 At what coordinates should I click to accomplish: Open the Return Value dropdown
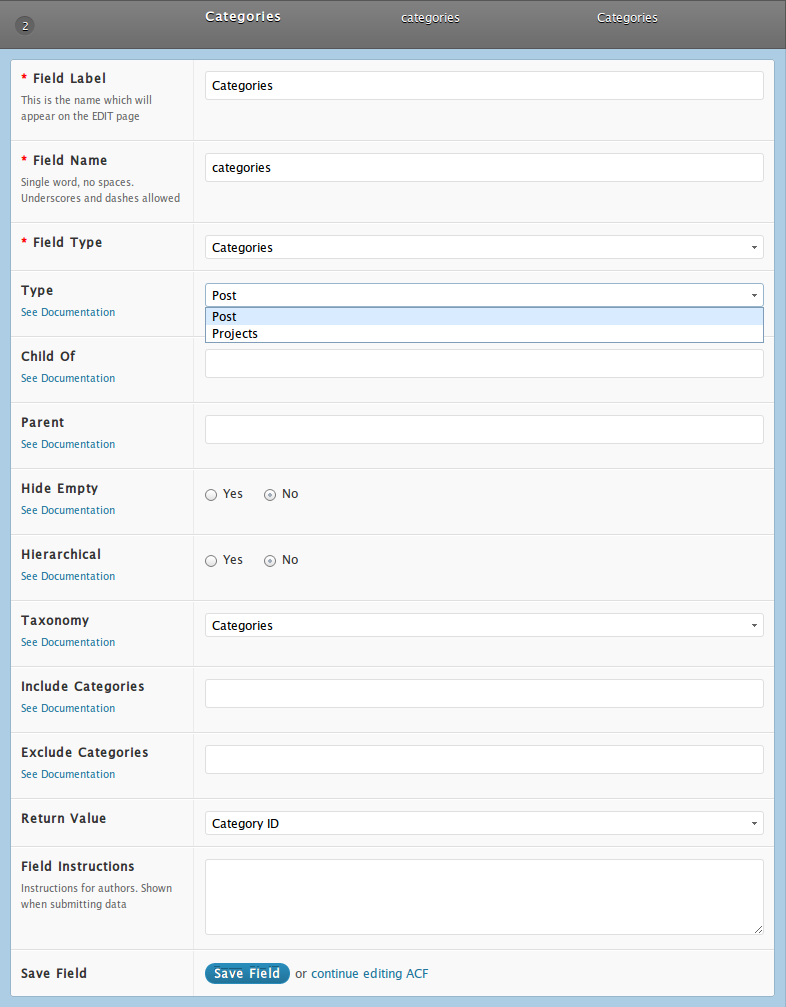coord(484,823)
